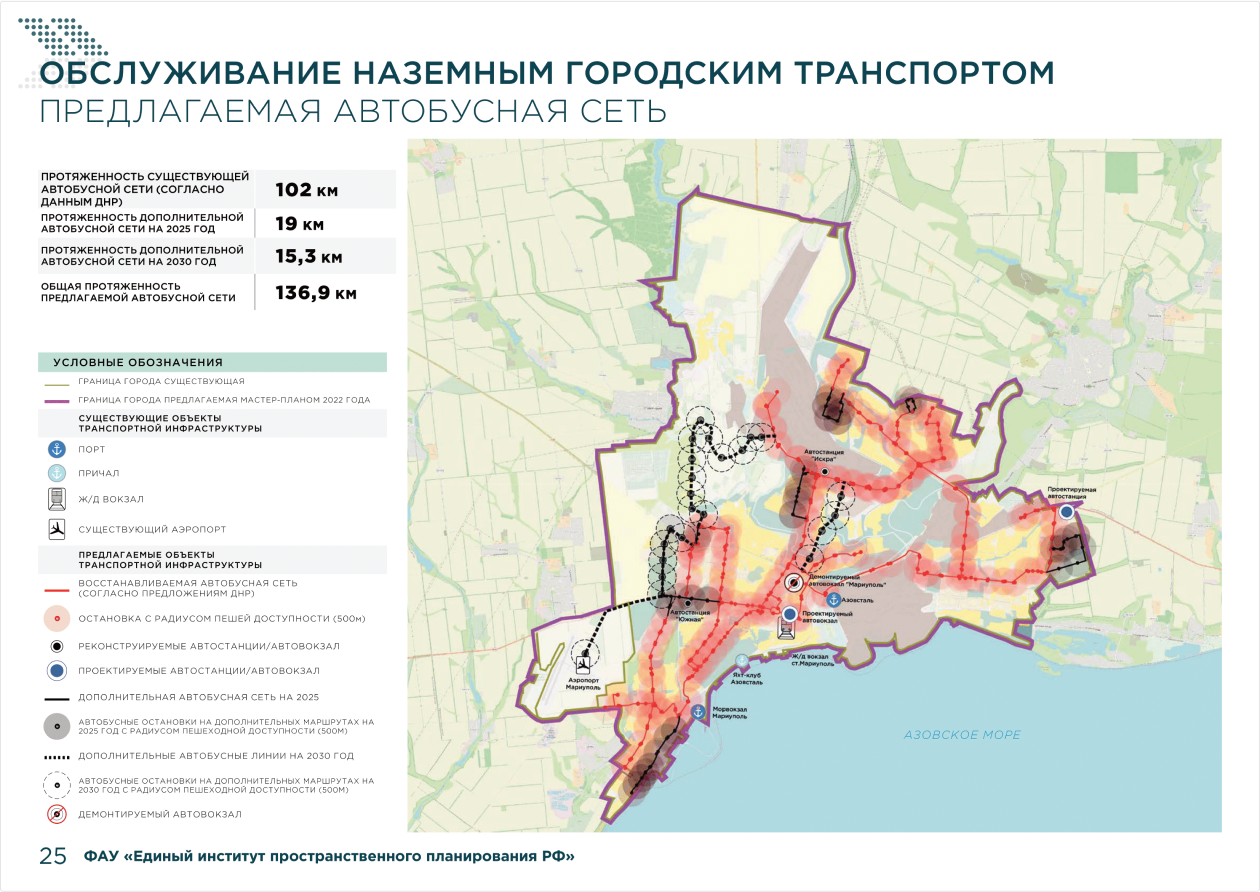Click the Морвокзал Мариуполь anchor marker on map

(698, 712)
